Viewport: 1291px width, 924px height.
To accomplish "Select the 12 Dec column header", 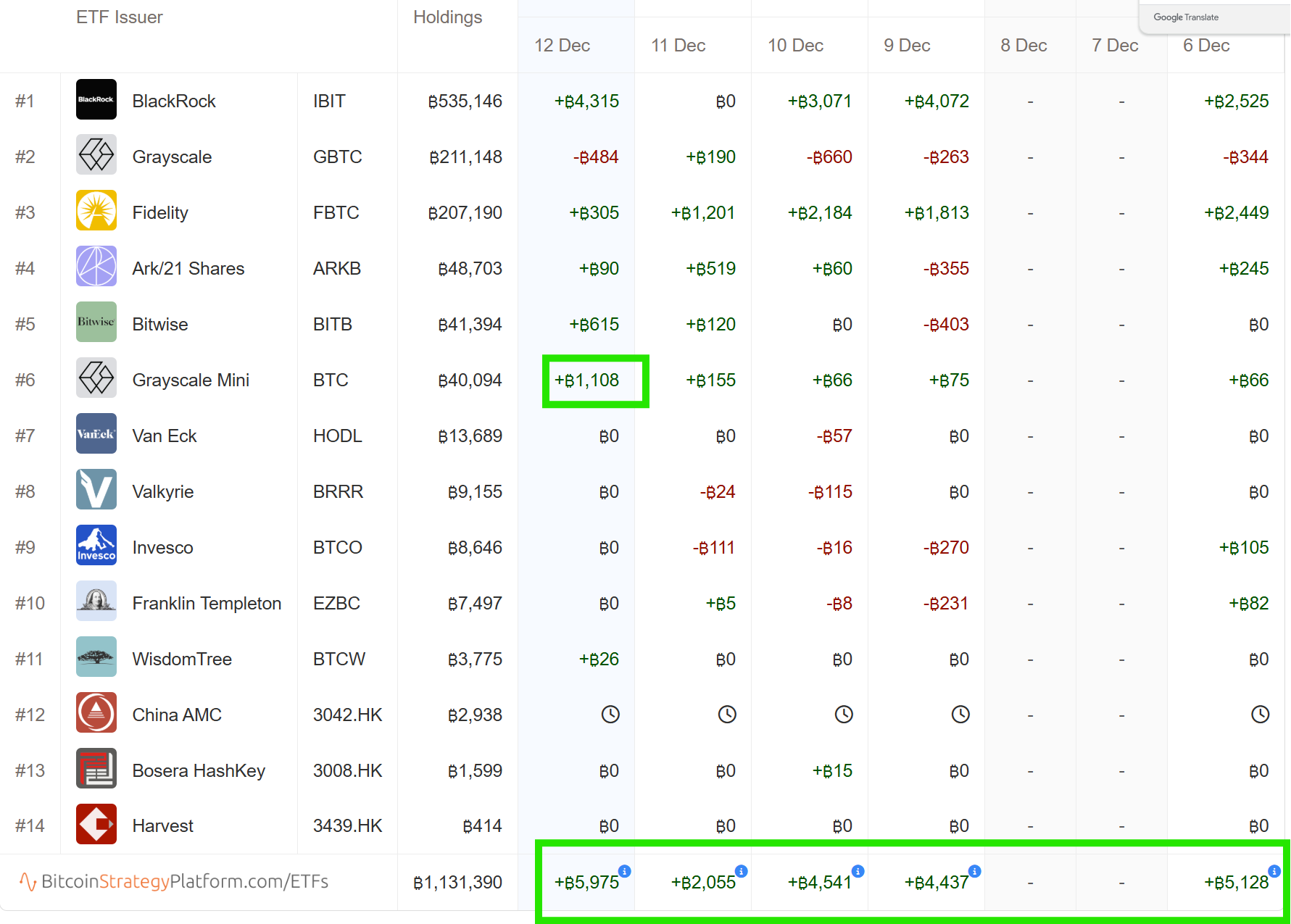I will click(x=563, y=46).
